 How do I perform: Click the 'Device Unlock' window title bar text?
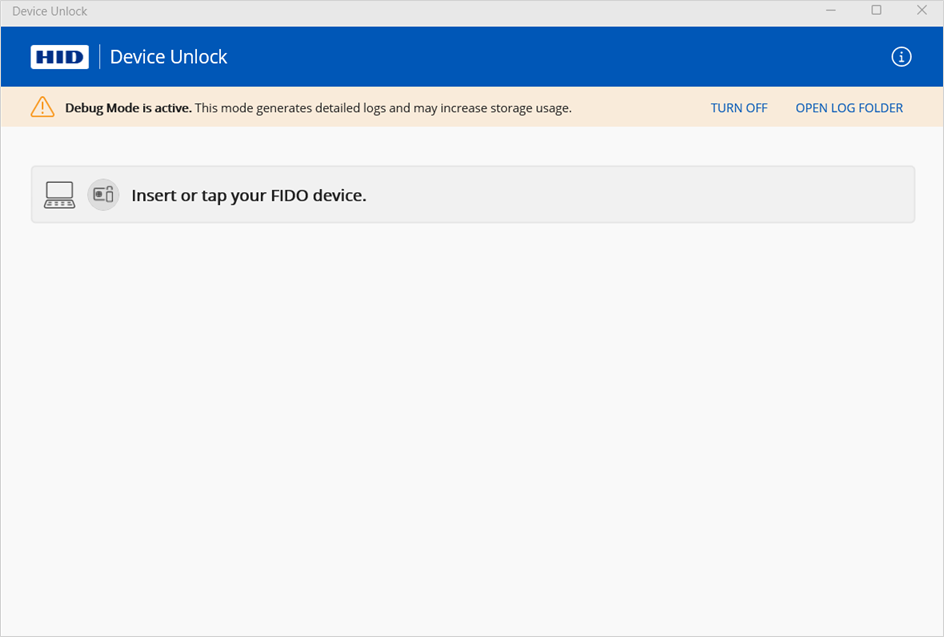50,11
